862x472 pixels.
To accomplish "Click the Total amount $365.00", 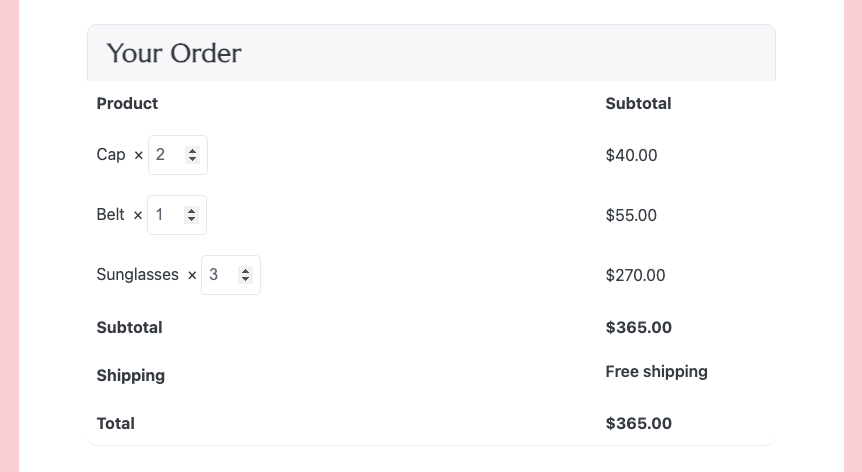I will (x=639, y=423).
